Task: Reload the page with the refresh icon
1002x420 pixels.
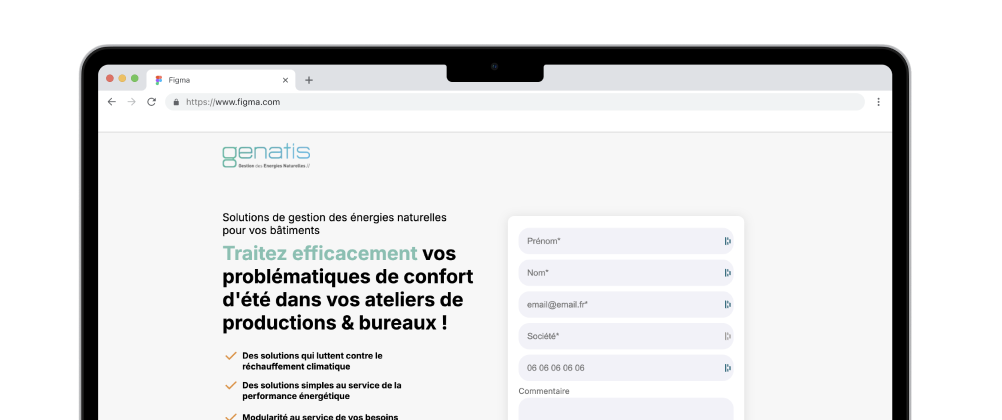Action: [x=152, y=102]
